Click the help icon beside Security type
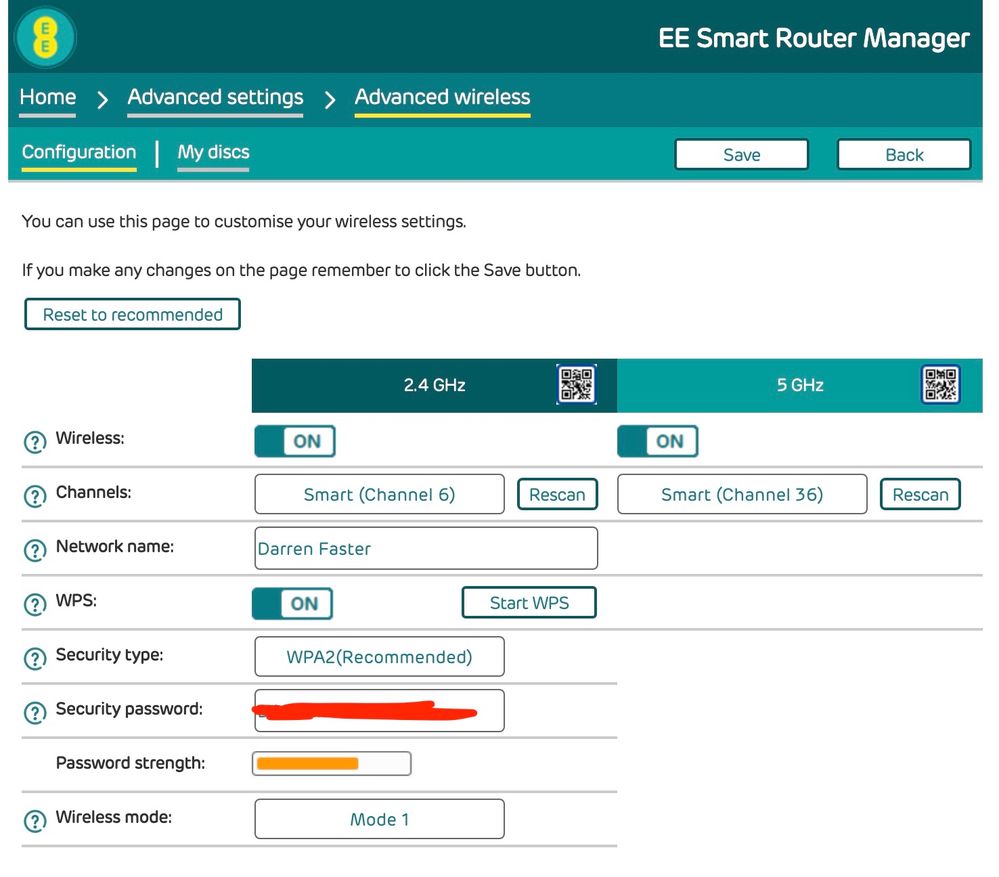Screen dimensions: 999x877 pos(35,658)
